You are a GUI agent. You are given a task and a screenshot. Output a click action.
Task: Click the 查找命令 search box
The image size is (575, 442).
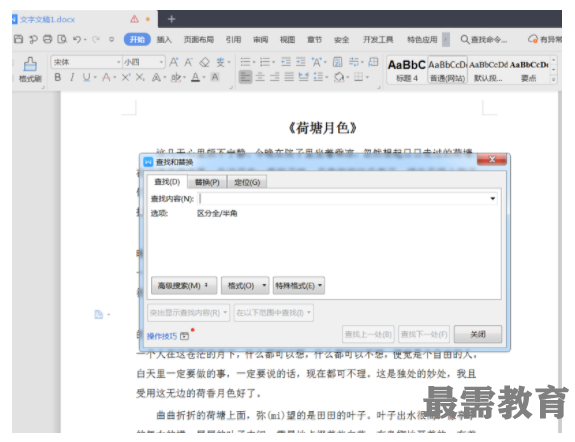(484, 39)
